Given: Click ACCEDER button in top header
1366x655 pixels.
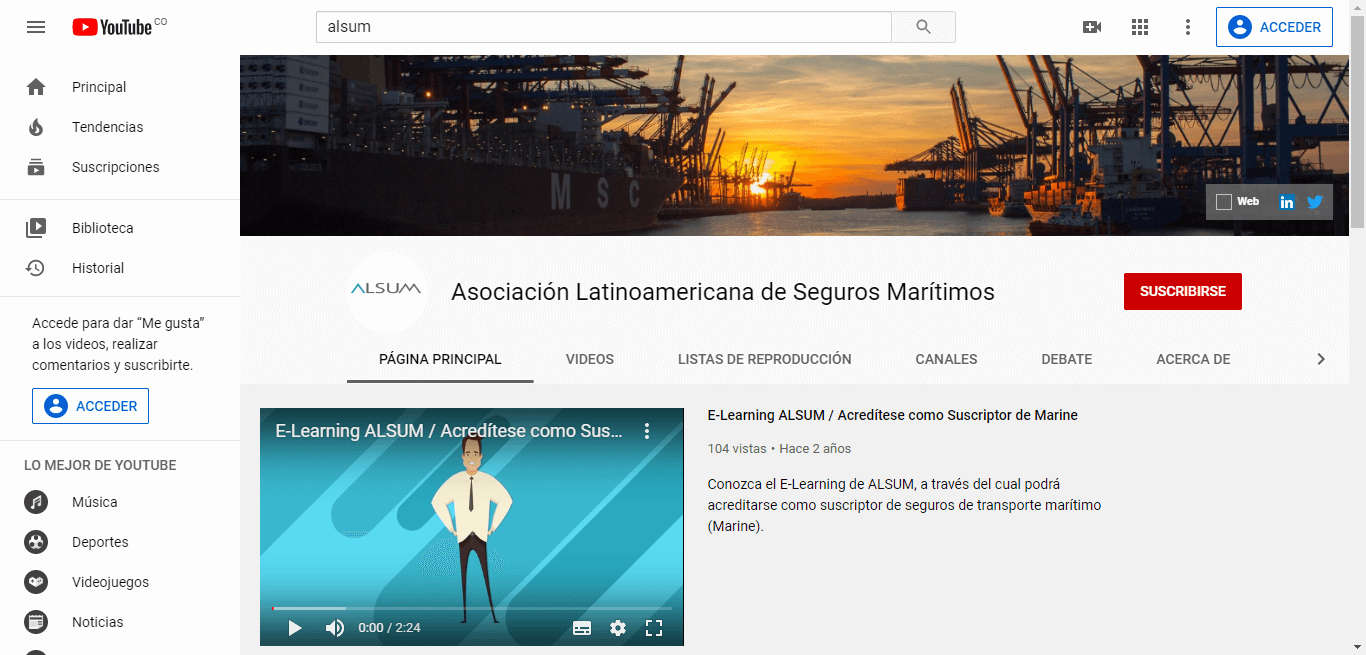Looking at the screenshot, I should click(1275, 27).
